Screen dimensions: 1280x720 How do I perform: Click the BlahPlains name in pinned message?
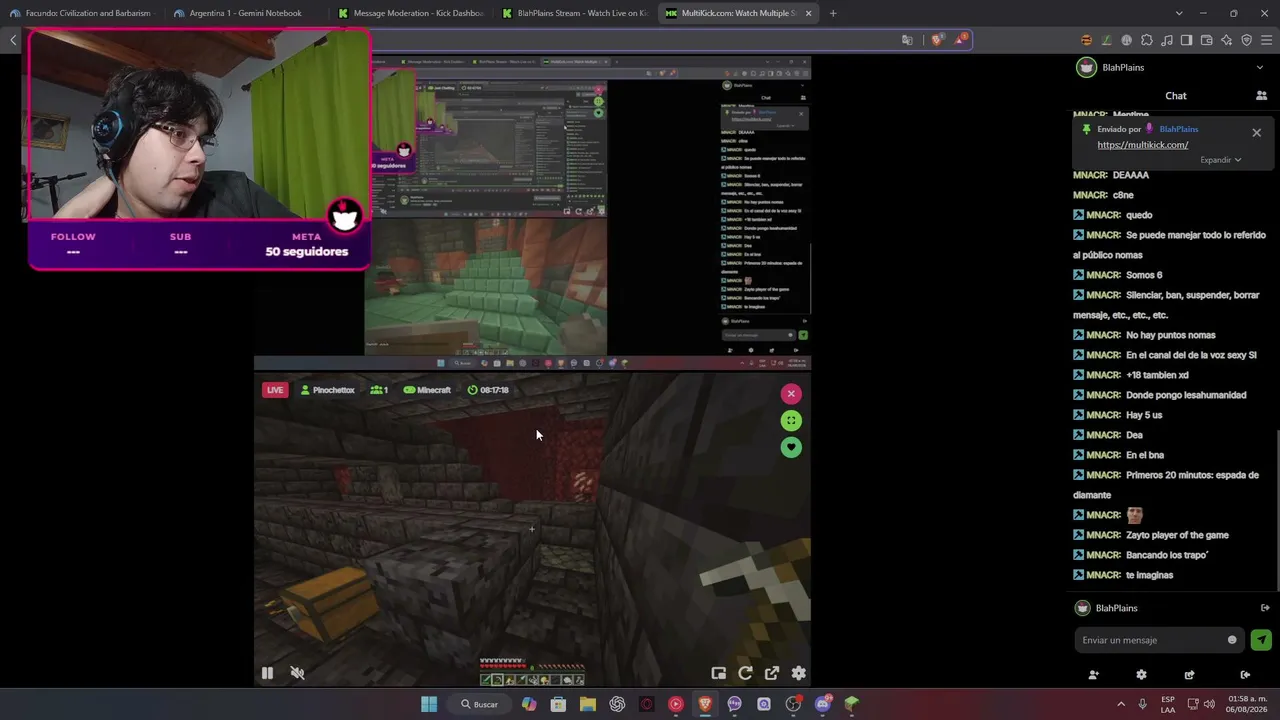click(x=1179, y=129)
